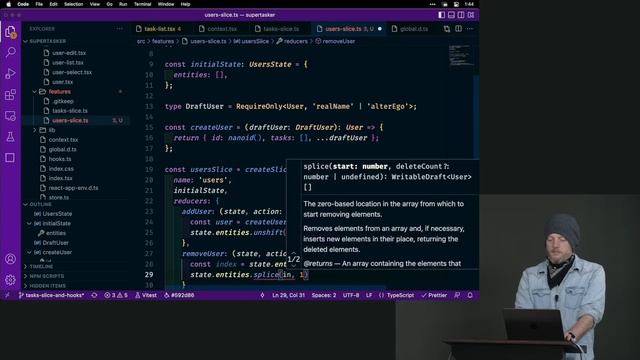This screenshot has width=640, height=360.
Task: Open Explorer views and more actions
Action: point(119,29)
